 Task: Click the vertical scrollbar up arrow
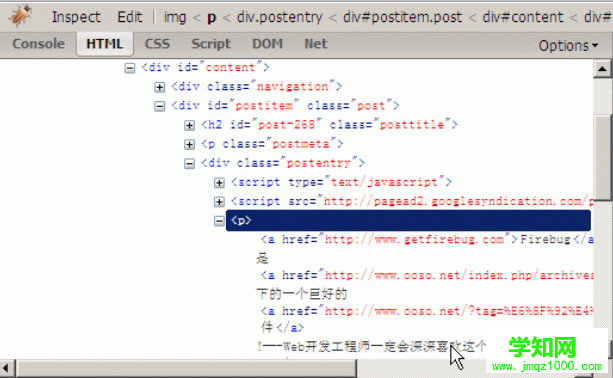click(x=602, y=69)
